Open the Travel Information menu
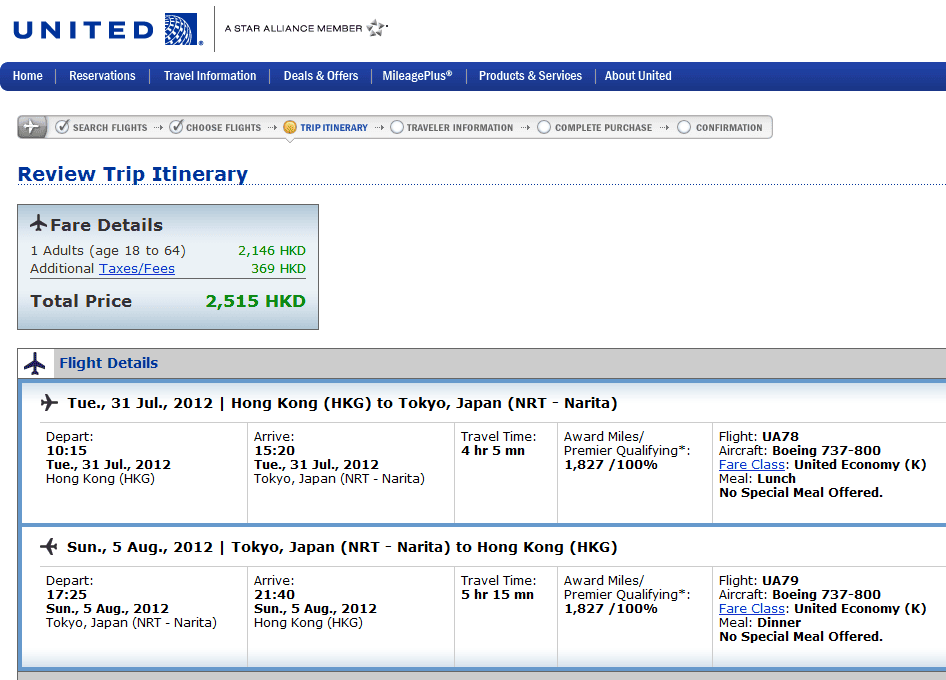 [x=210, y=76]
